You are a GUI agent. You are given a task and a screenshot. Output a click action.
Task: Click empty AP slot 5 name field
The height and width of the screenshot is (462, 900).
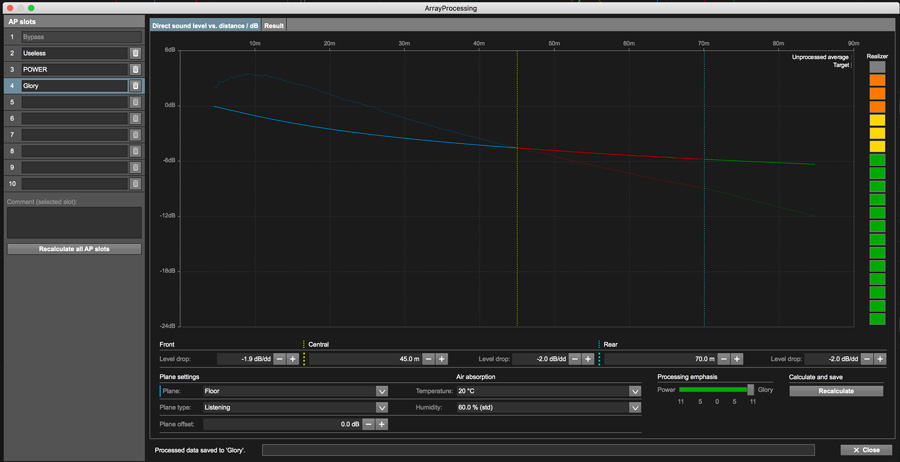click(74, 102)
